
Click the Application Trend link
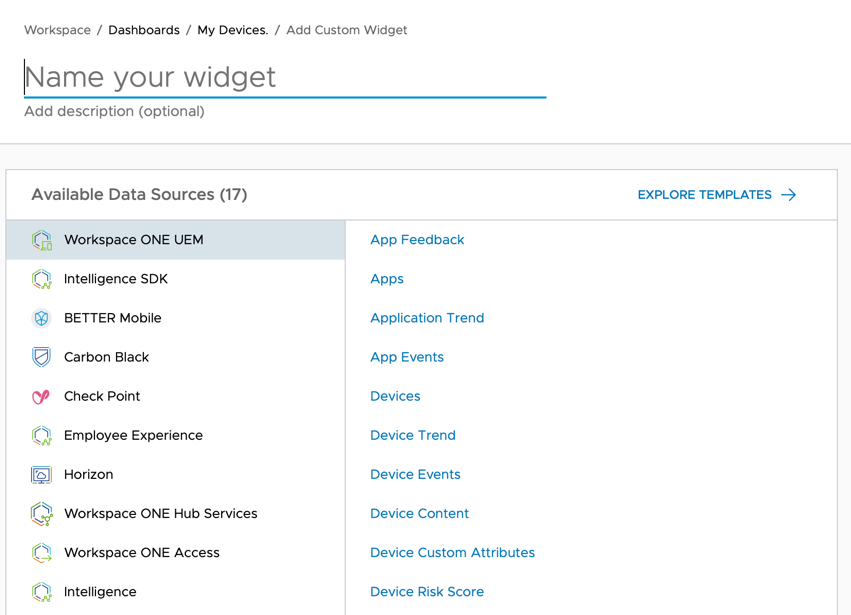(x=427, y=318)
